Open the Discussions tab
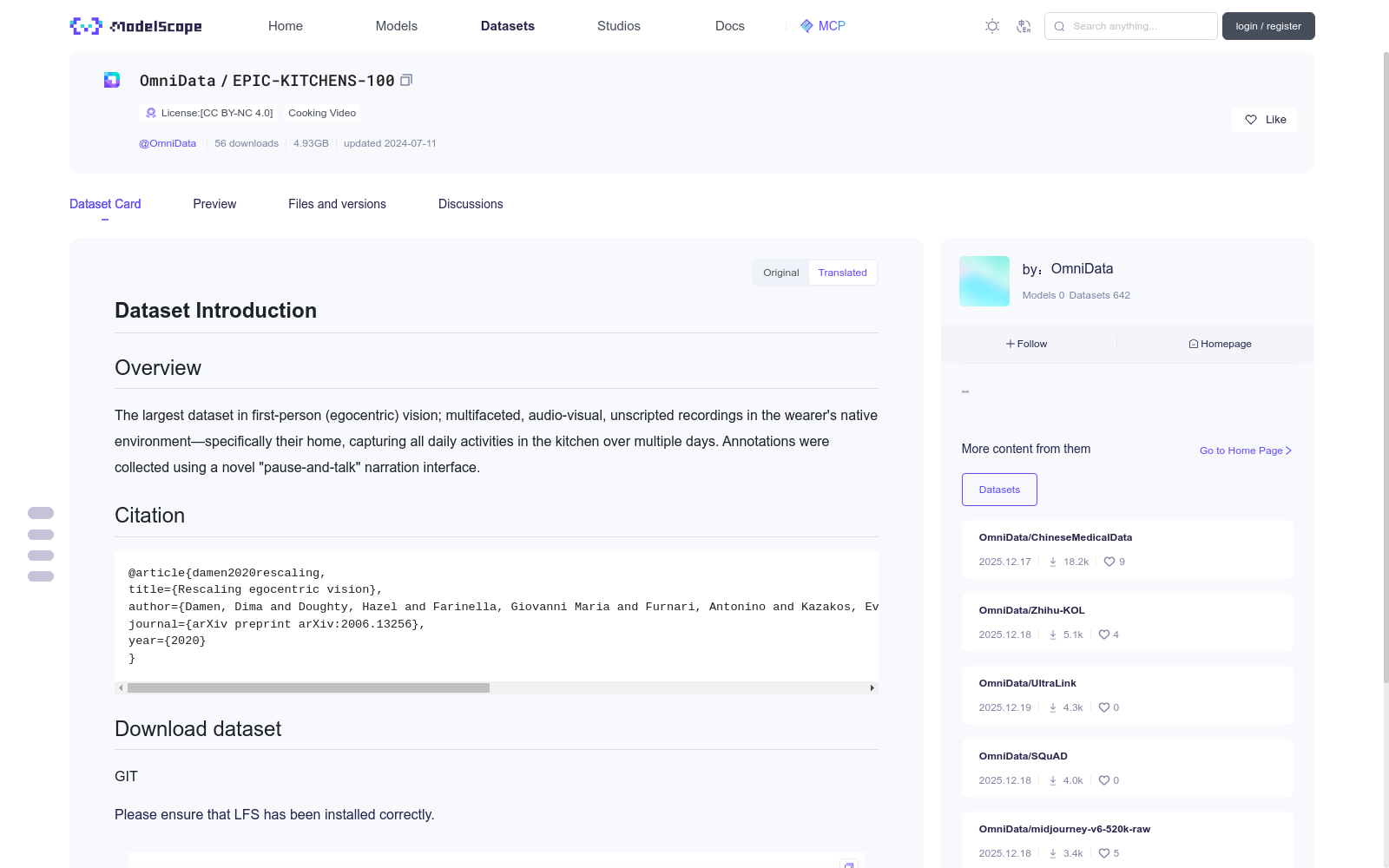Image resolution: width=1389 pixels, height=868 pixels. tap(471, 204)
